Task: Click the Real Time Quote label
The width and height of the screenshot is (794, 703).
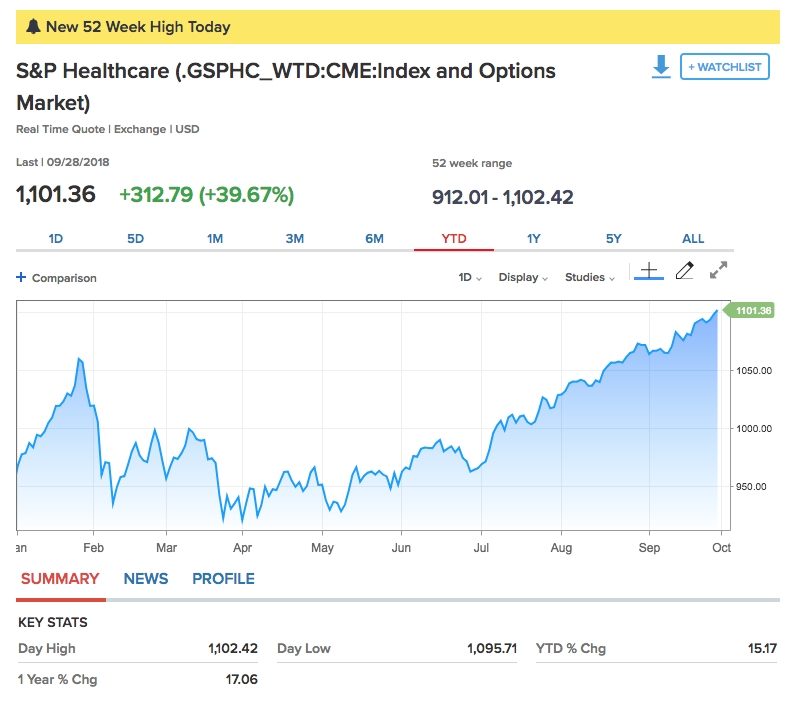Action: click(x=60, y=129)
